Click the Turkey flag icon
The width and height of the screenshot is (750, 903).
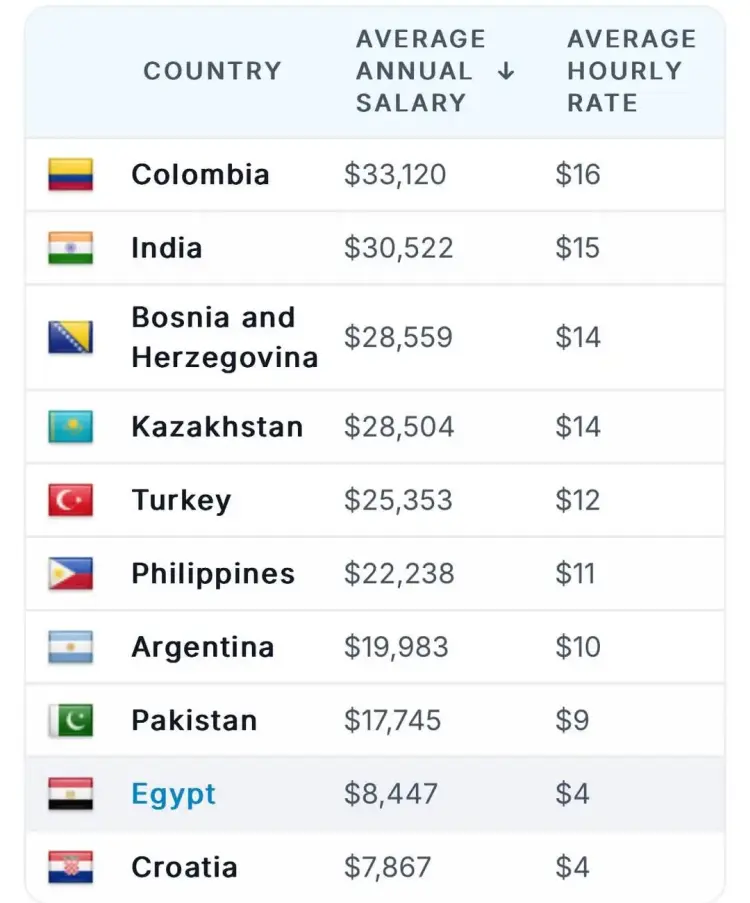pyautogui.click(x=70, y=500)
